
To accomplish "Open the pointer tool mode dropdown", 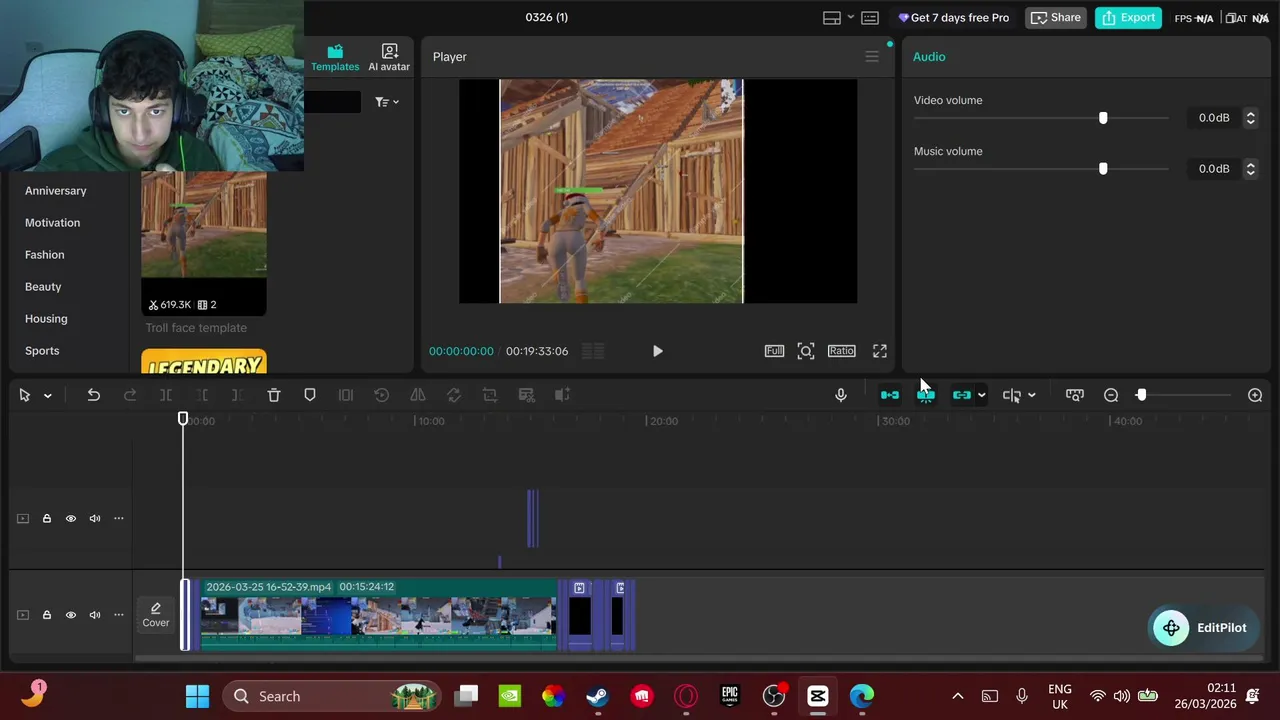I will click(47, 396).
